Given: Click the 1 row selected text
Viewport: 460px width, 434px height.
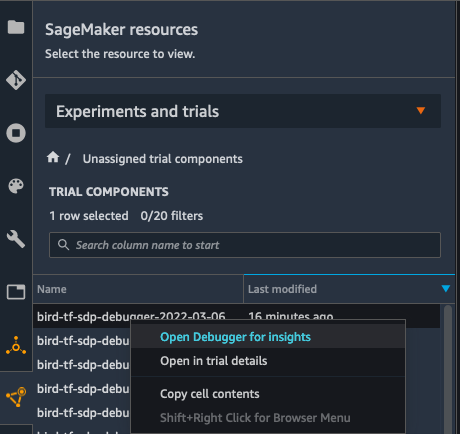Looking at the screenshot, I should pos(89,216).
